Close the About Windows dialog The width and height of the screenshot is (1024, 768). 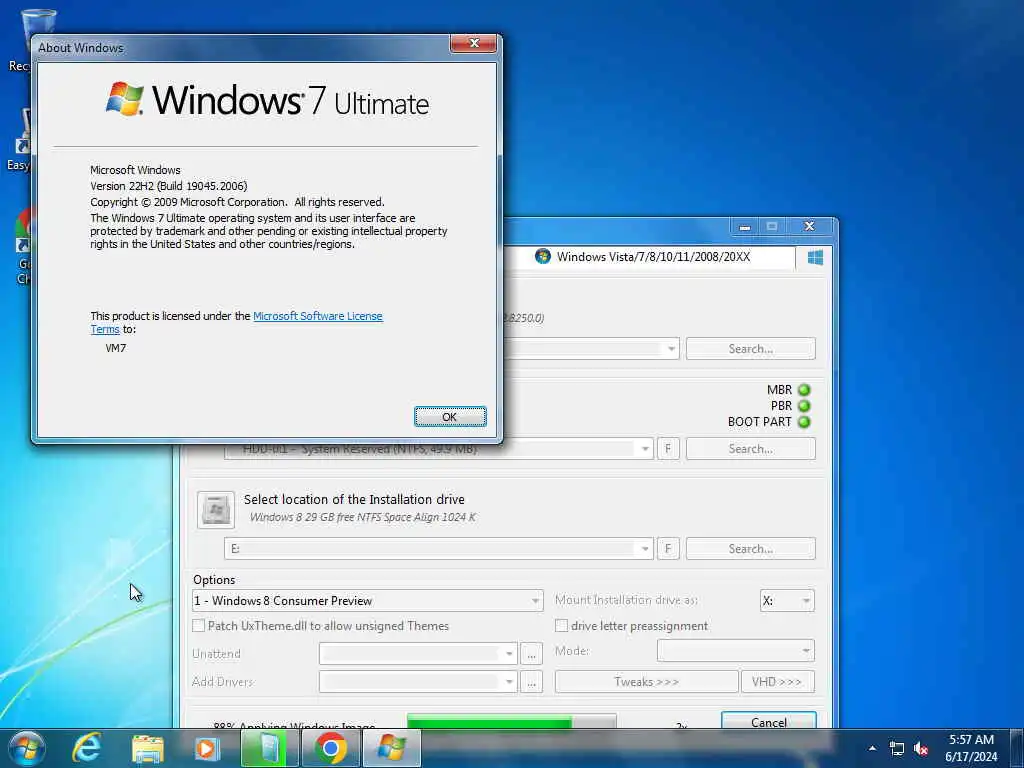coord(473,43)
